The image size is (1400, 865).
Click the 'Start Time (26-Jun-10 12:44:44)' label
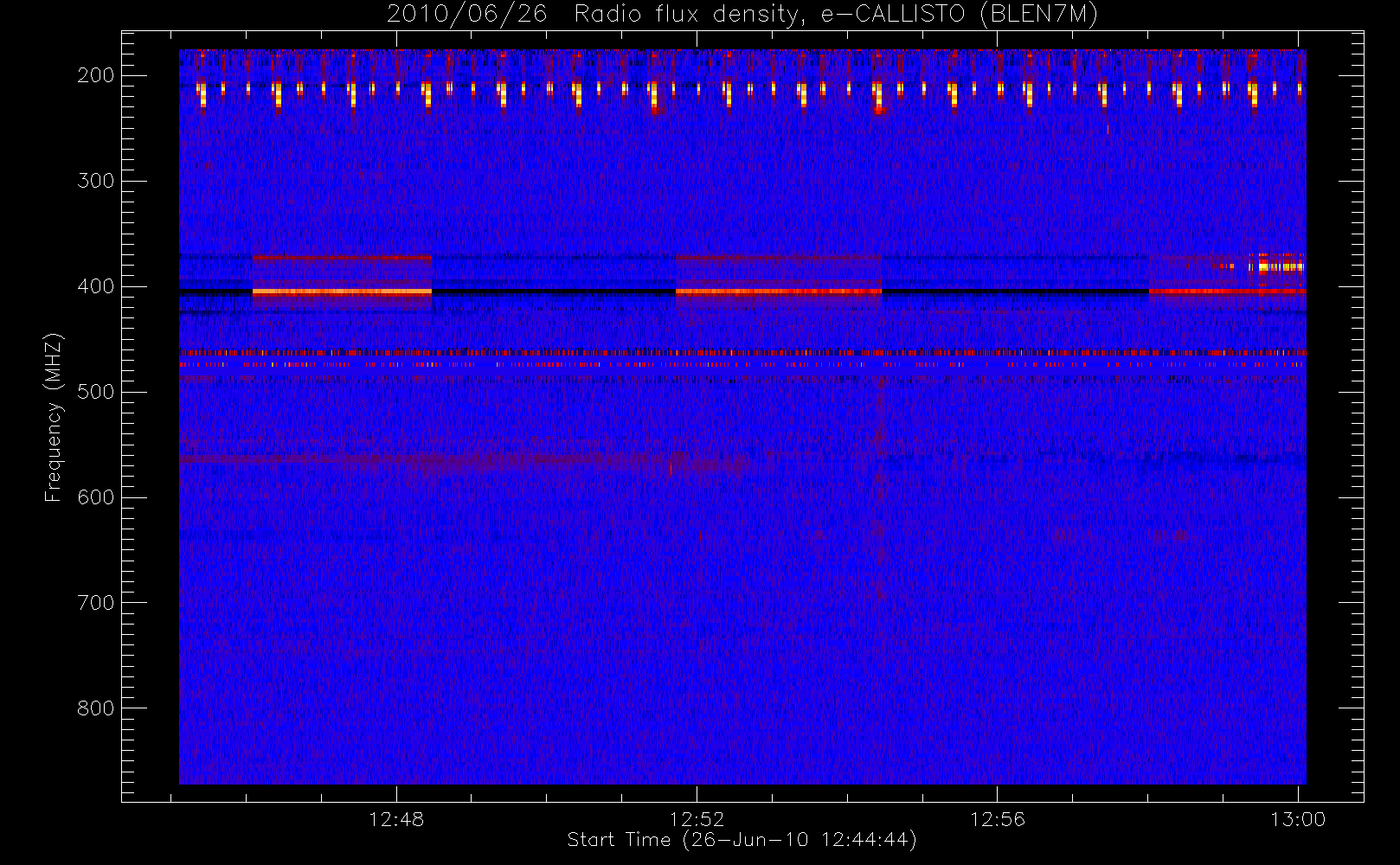[x=742, y=840]
